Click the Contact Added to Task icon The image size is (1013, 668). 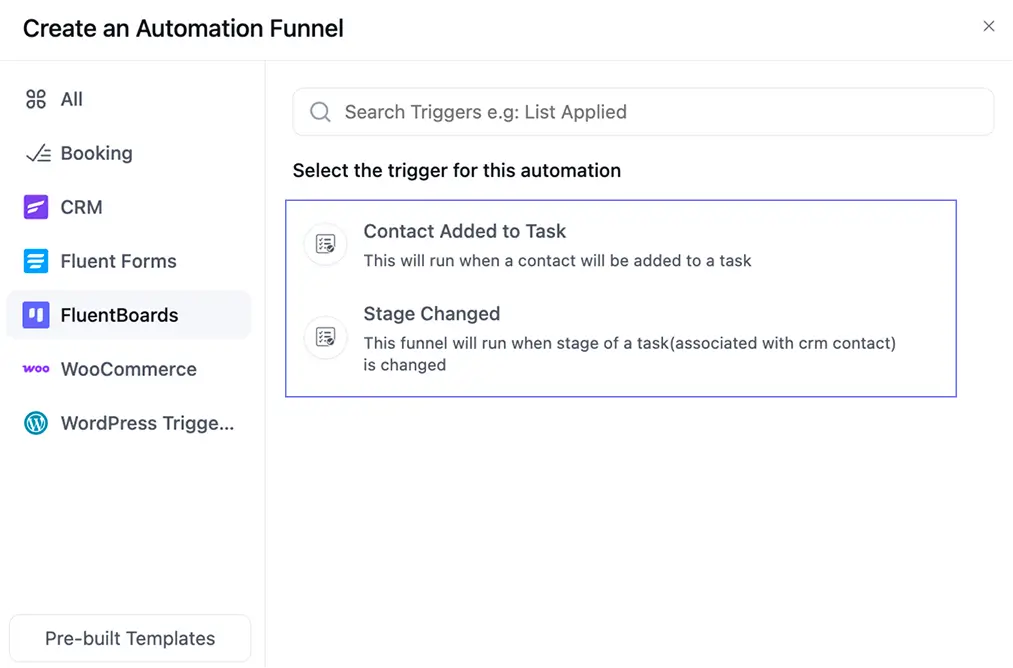(x=325, y=244)
